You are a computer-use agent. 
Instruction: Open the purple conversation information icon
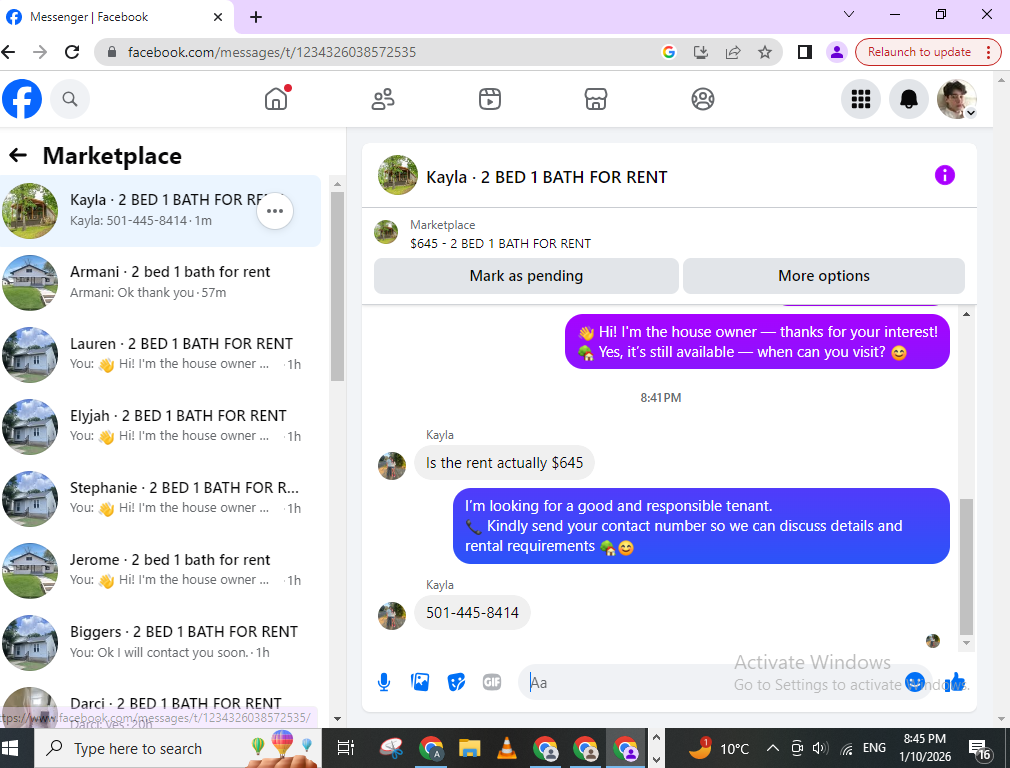tap(945, 175)
